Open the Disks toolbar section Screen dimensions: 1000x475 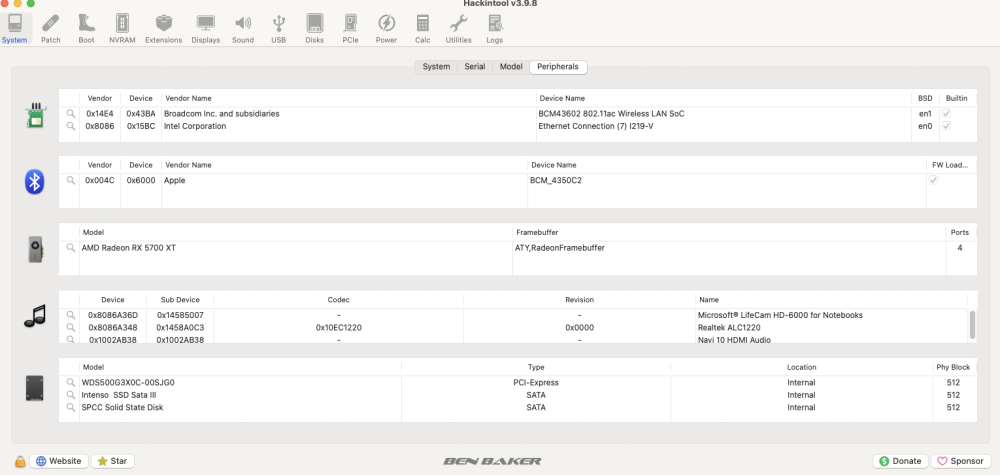(314, 29)
